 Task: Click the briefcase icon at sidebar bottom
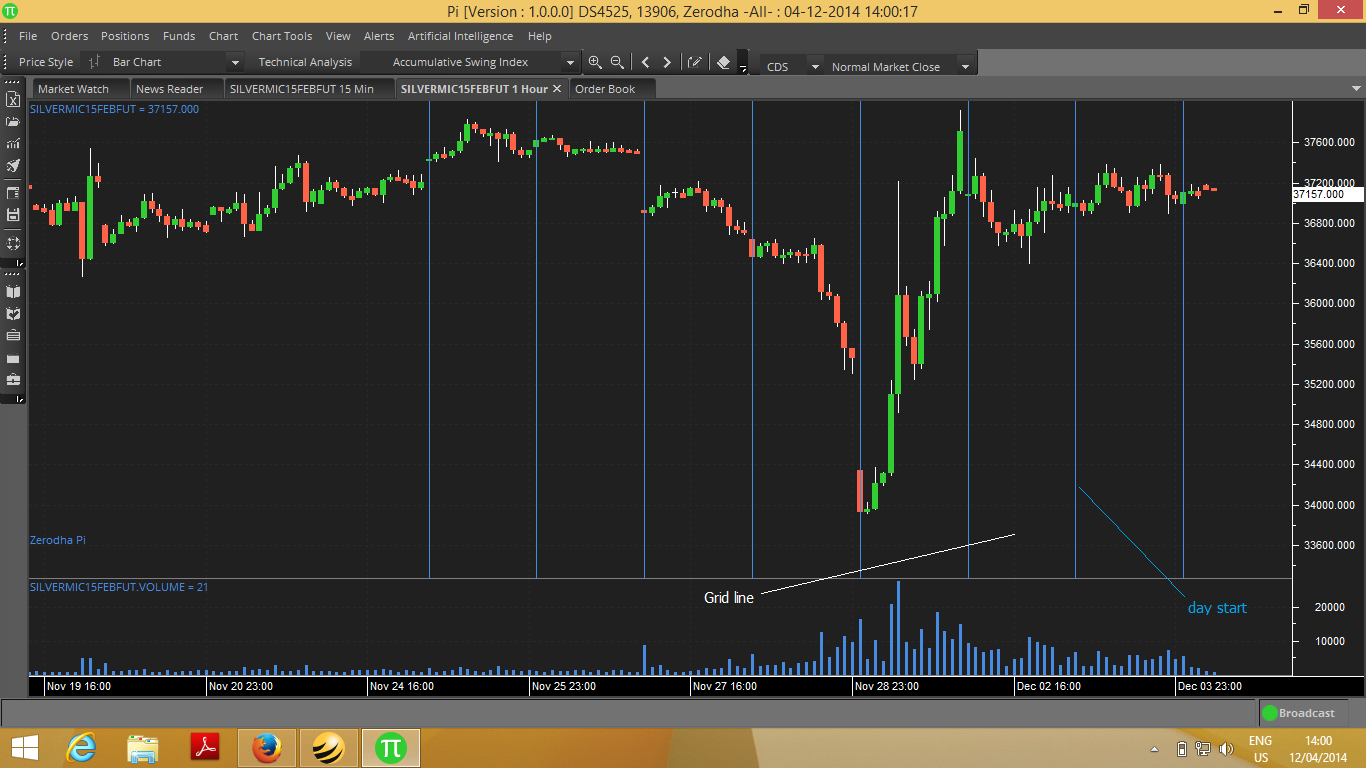pos(13,380)
